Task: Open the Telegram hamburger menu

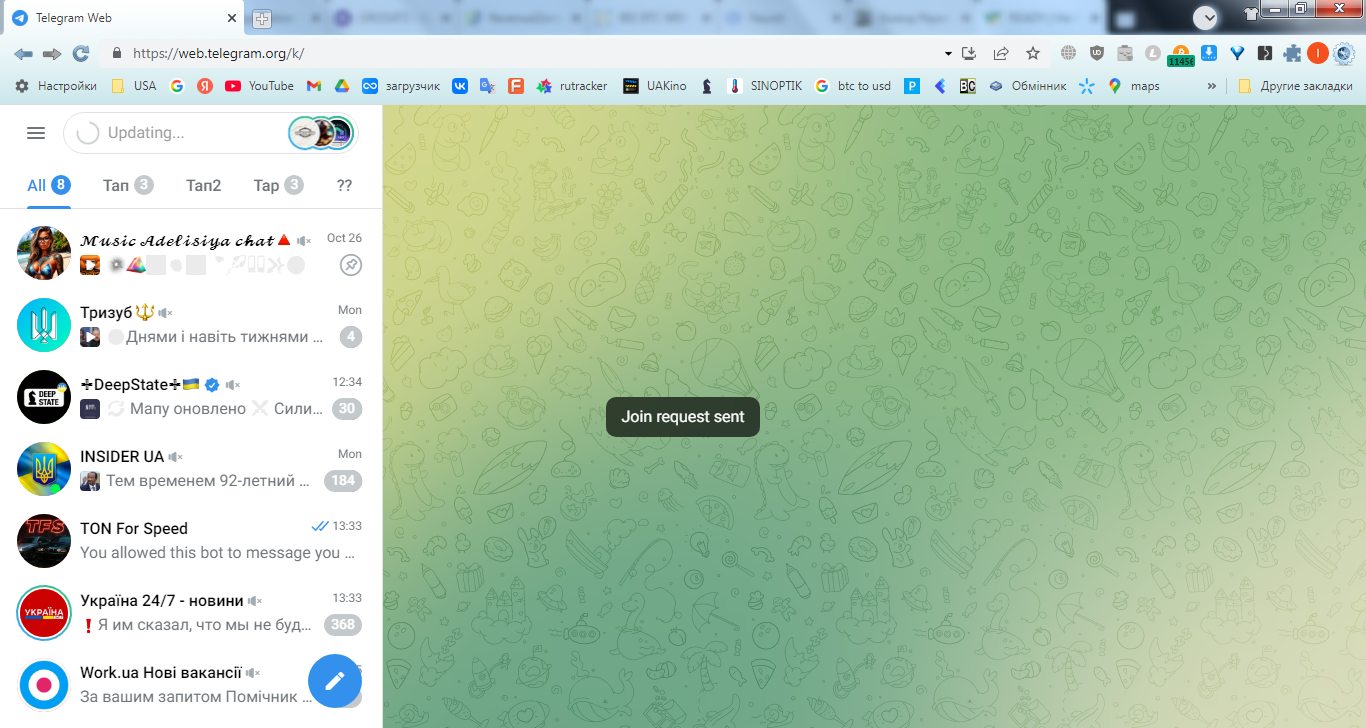Action: [36, 133]
